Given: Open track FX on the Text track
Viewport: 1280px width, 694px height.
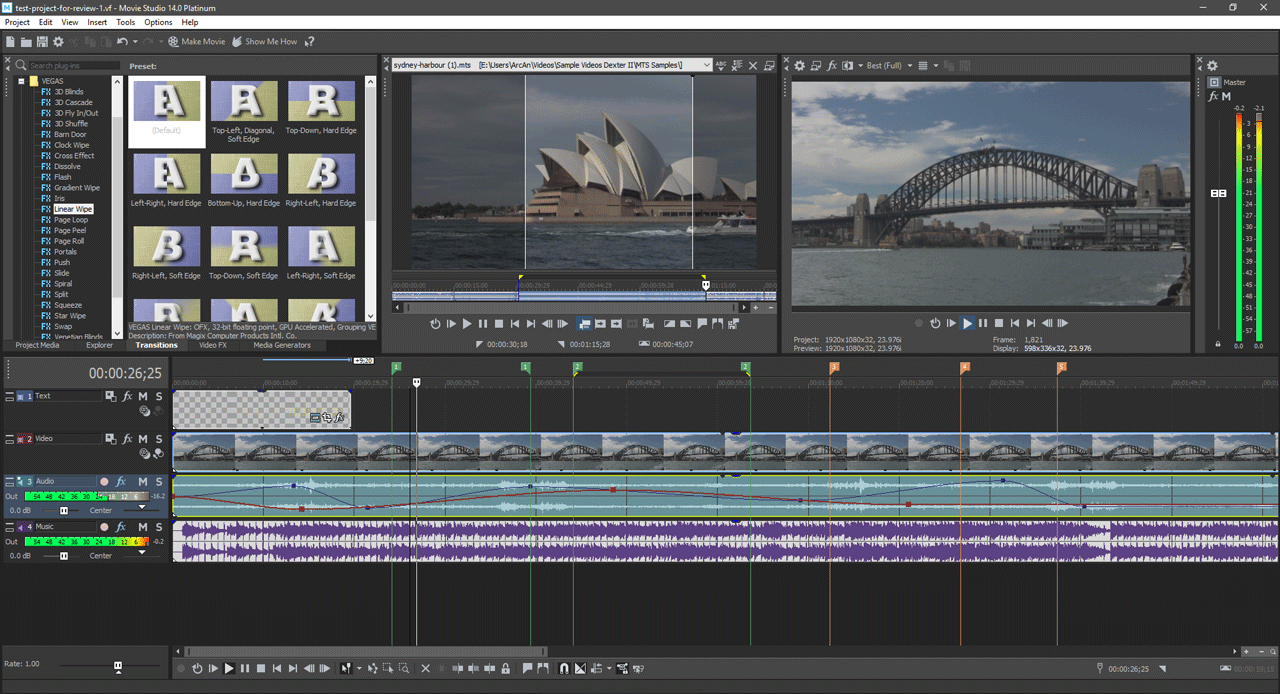Looking at the screenshot, I should [127, 397].
